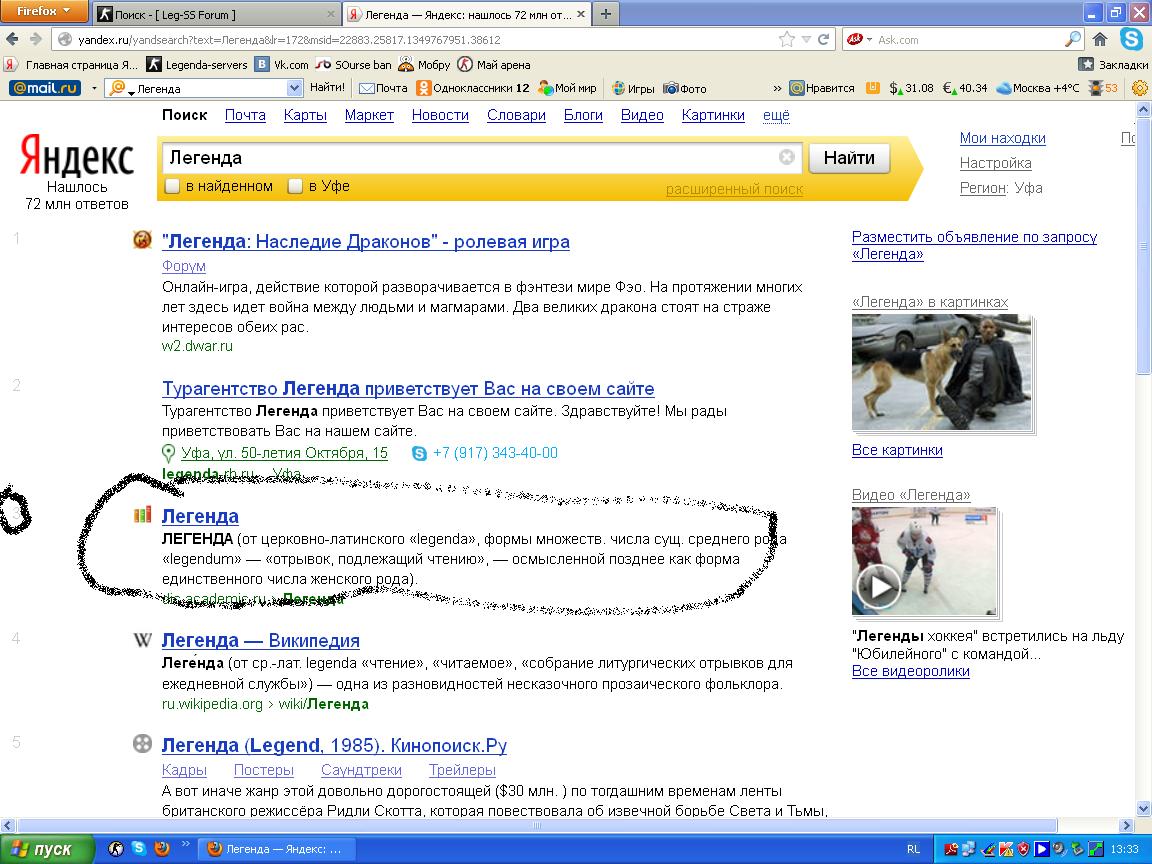
Task: Open the Vk.com bookmark
Action: click(281, 65)
